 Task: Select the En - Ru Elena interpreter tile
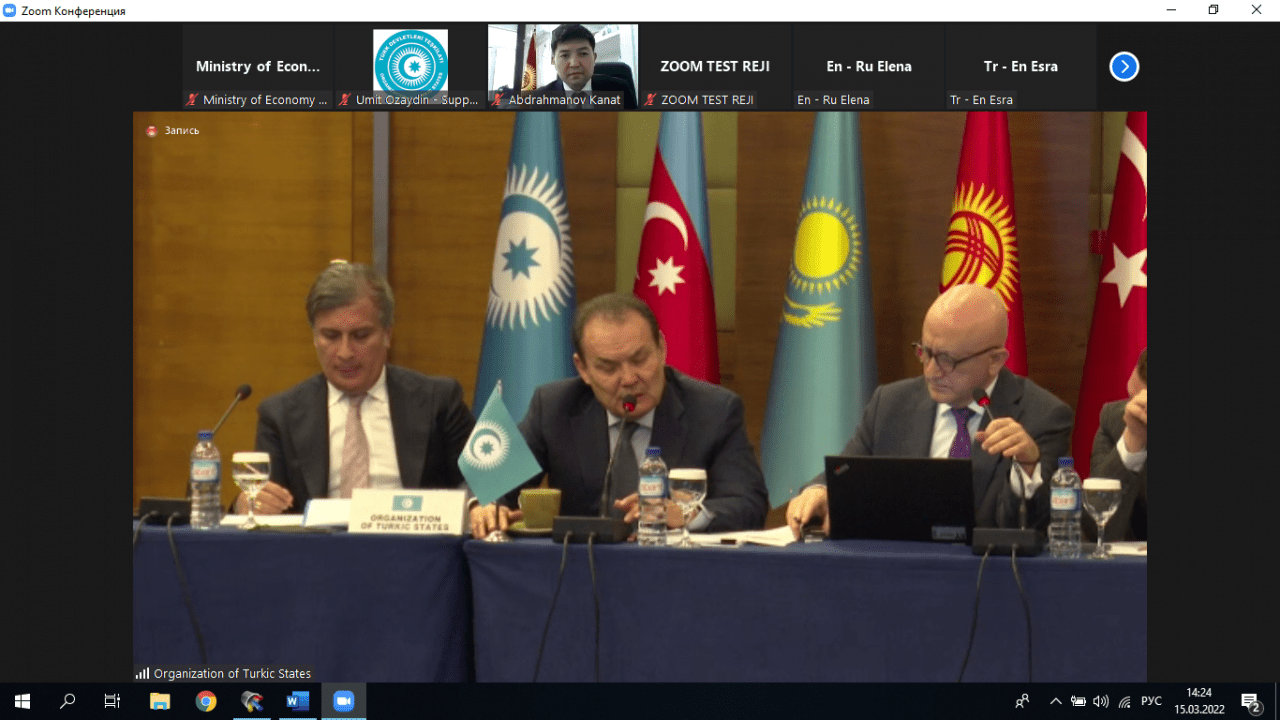pyautogui.click(x=868, y=66)
